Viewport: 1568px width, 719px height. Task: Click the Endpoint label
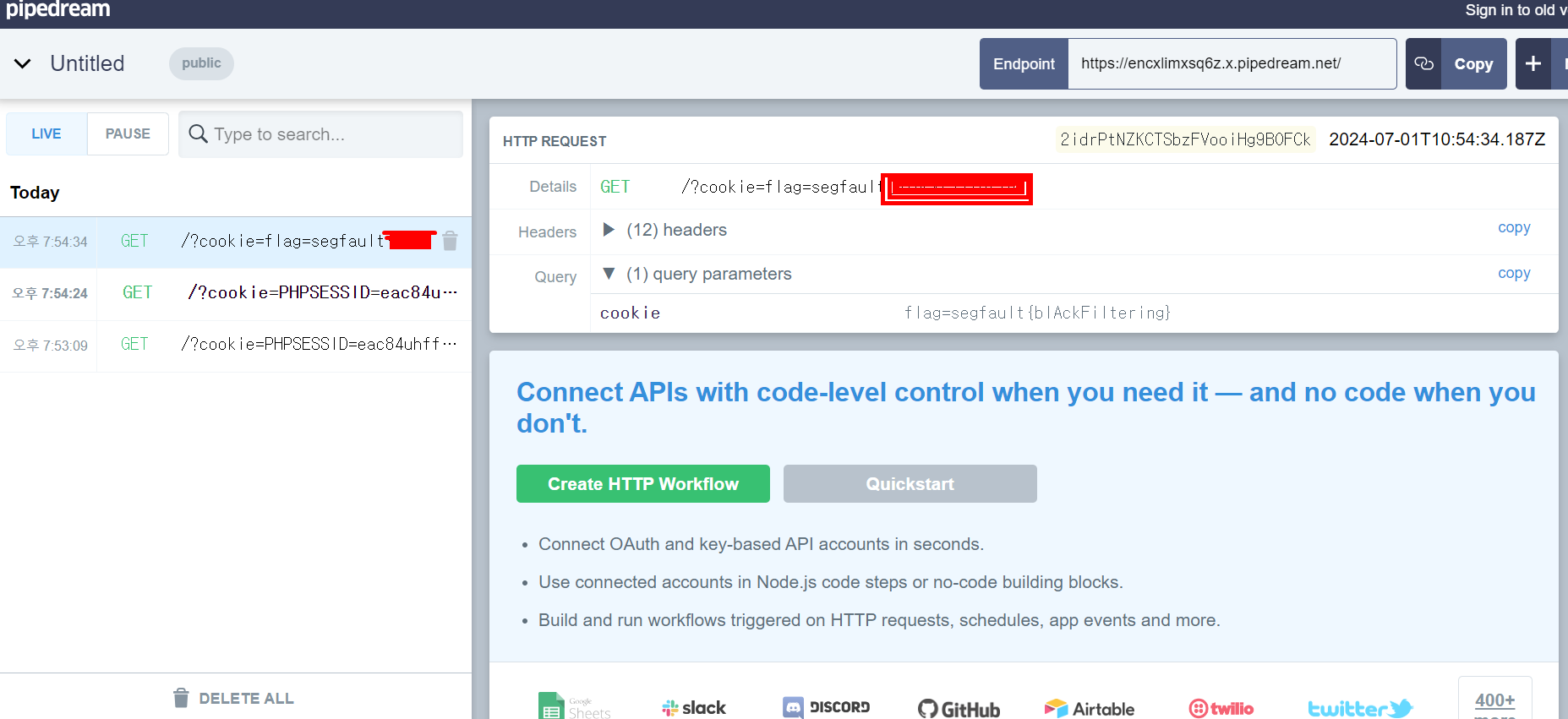coord(1024,64)
